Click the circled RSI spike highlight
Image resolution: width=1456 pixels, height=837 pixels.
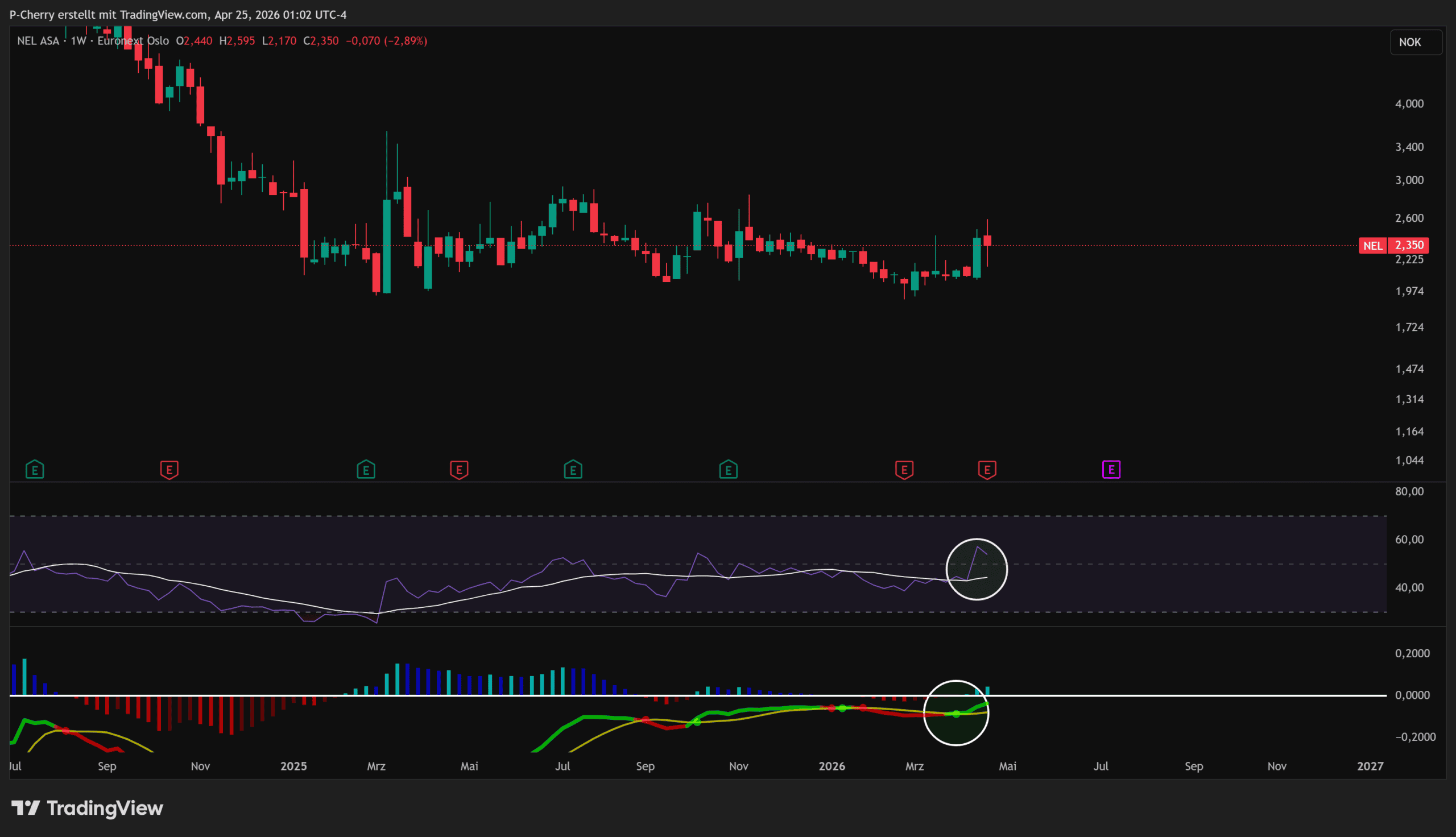(x=976, y=569)
